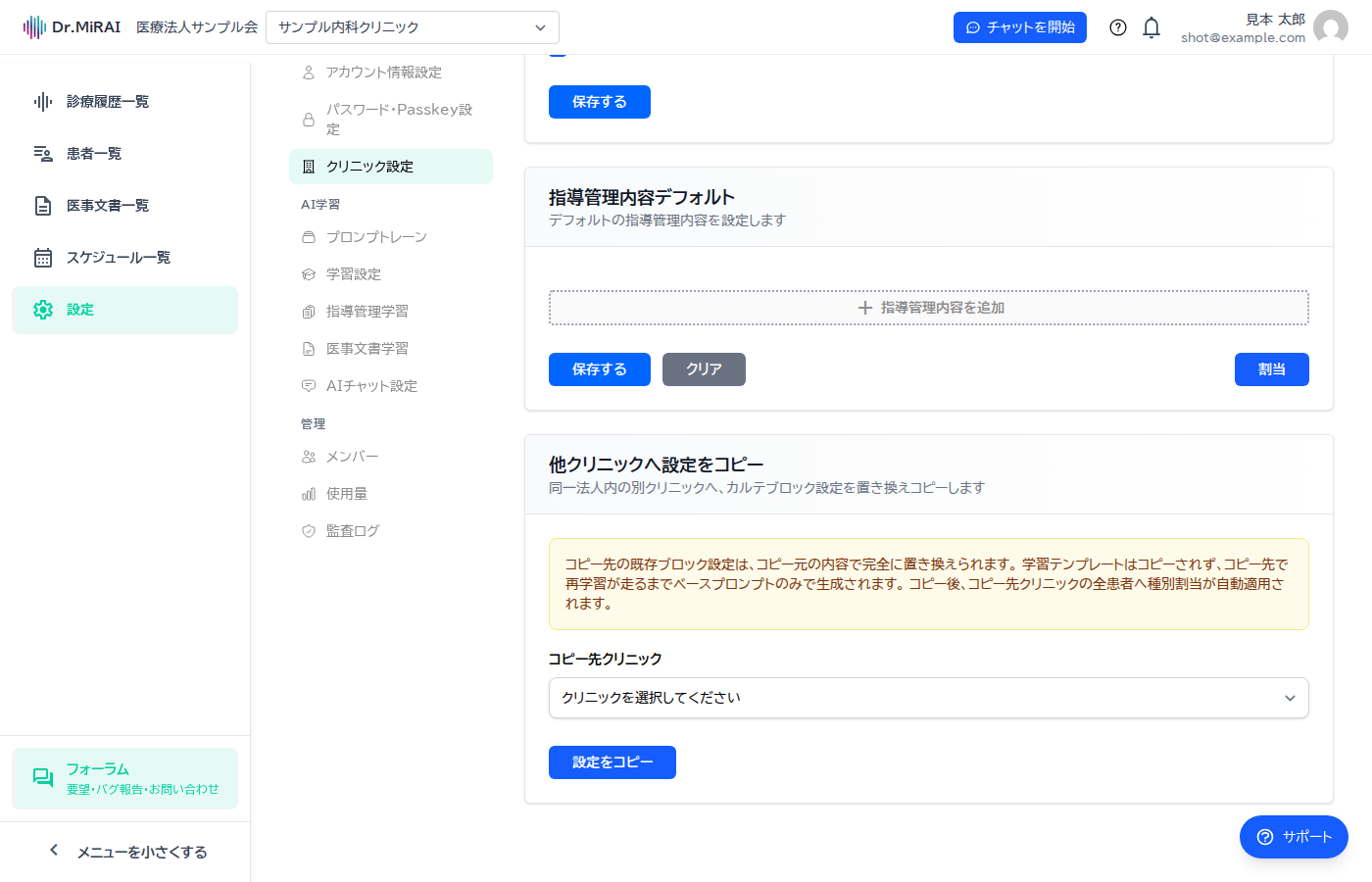Click the 指導管理内容デフォルト heading
Image resolution: width=1372 pixels, height=882 pixels.
642,197
